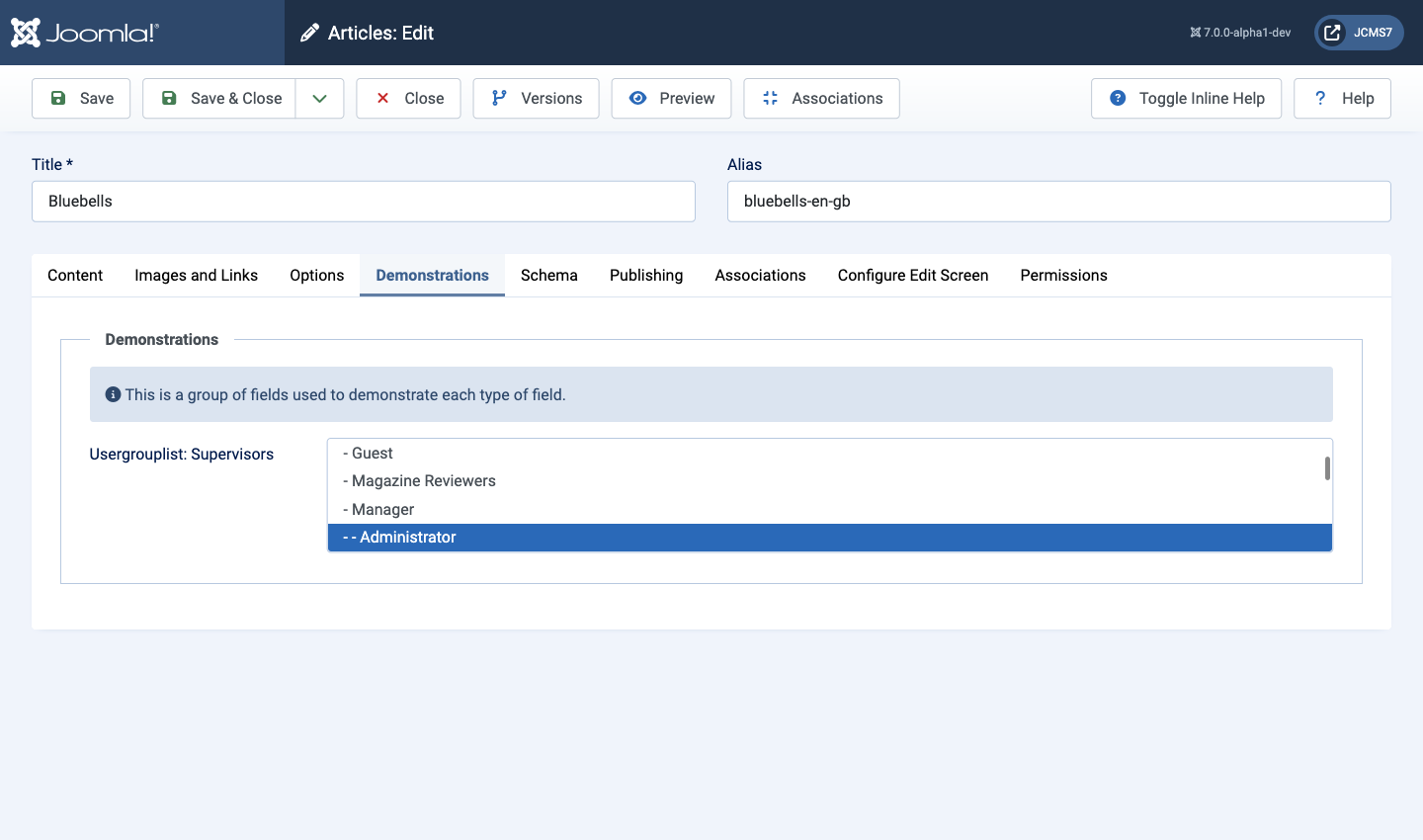Click the external-link icon beside JCMS7

pyautogui.click(x=1332, y=33)
